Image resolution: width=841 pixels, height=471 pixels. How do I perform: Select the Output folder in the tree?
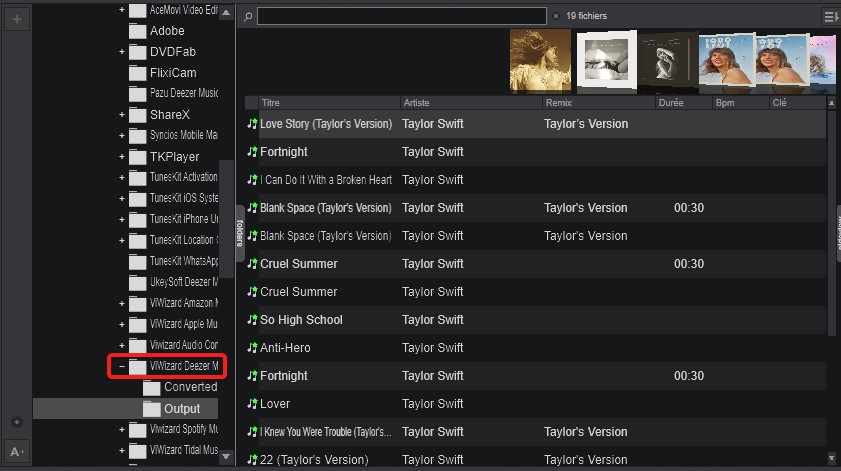126,409
